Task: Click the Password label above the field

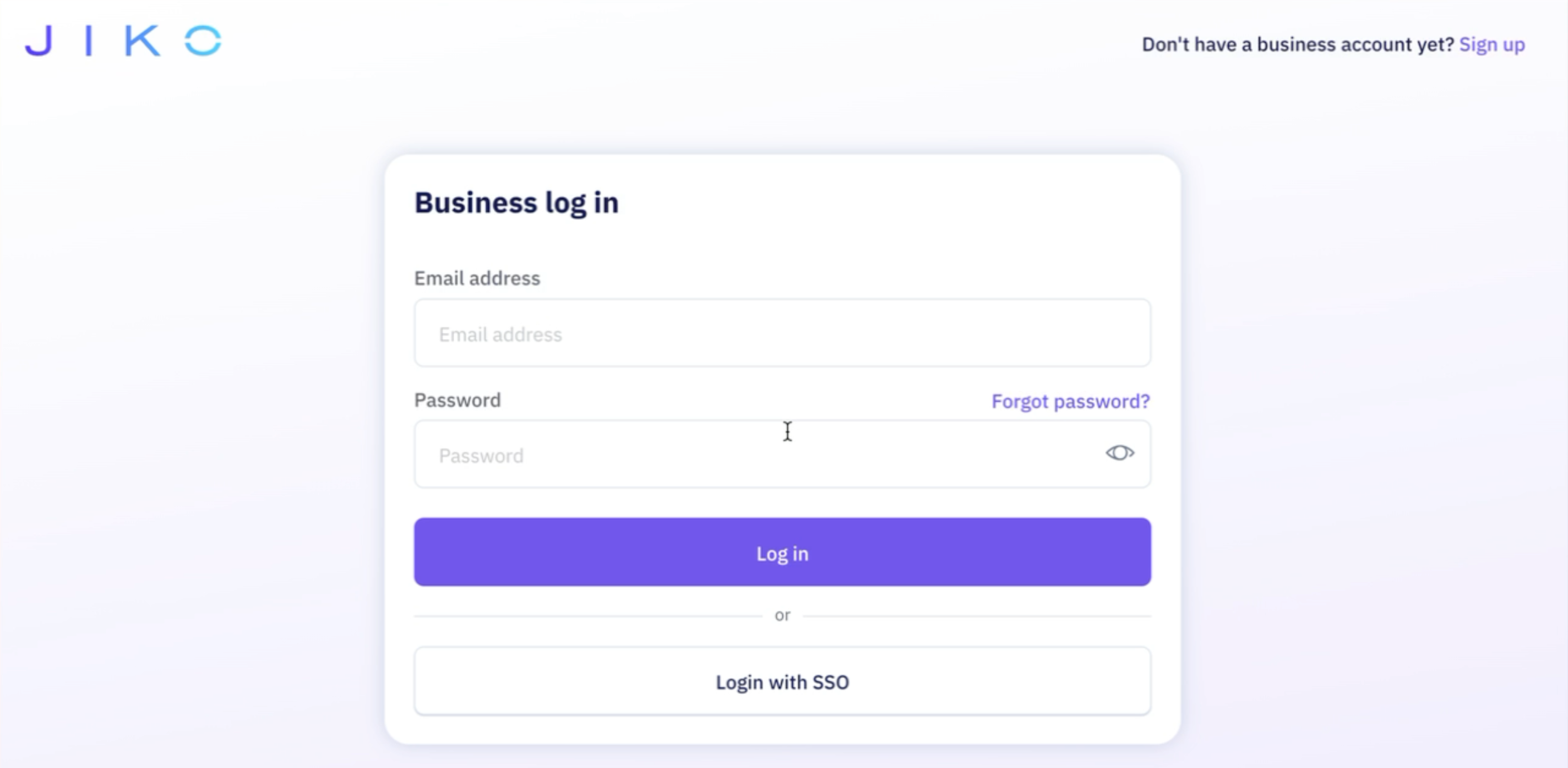Action: coord(458,400)
